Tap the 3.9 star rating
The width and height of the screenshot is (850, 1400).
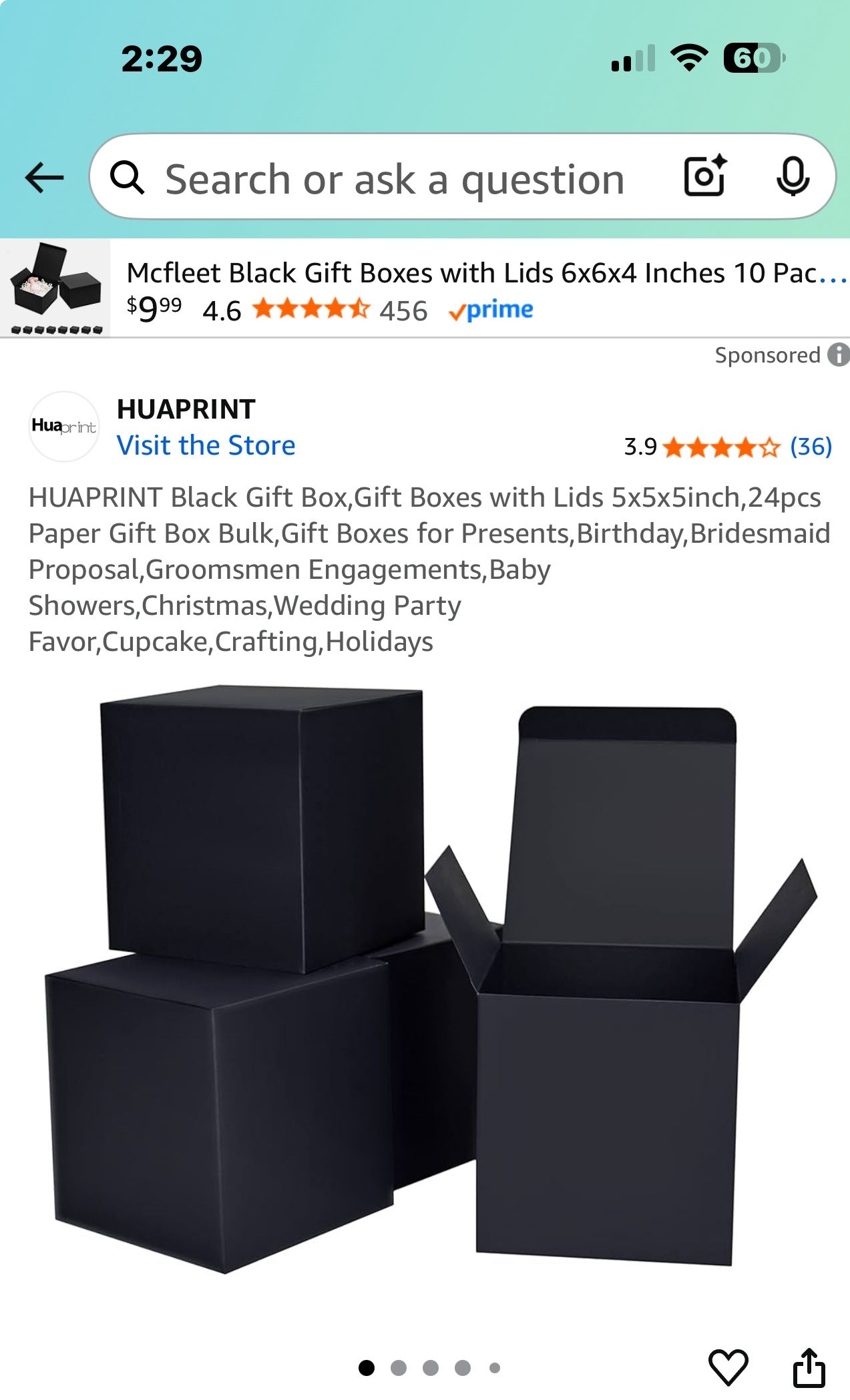click(701, 447)
